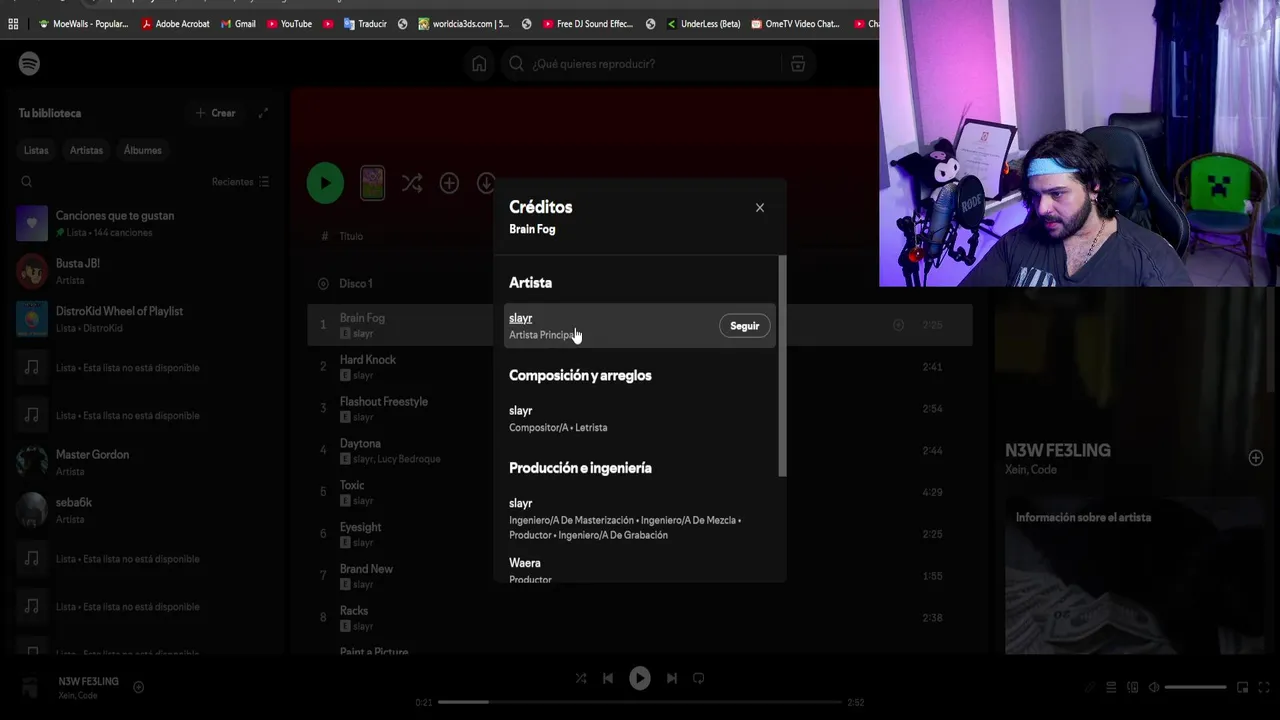The height and width of the screenshot is (720, 1280).
Task: Focus the ¿Qué quieres reproducir? search field
Action: [x=644, y=64]
